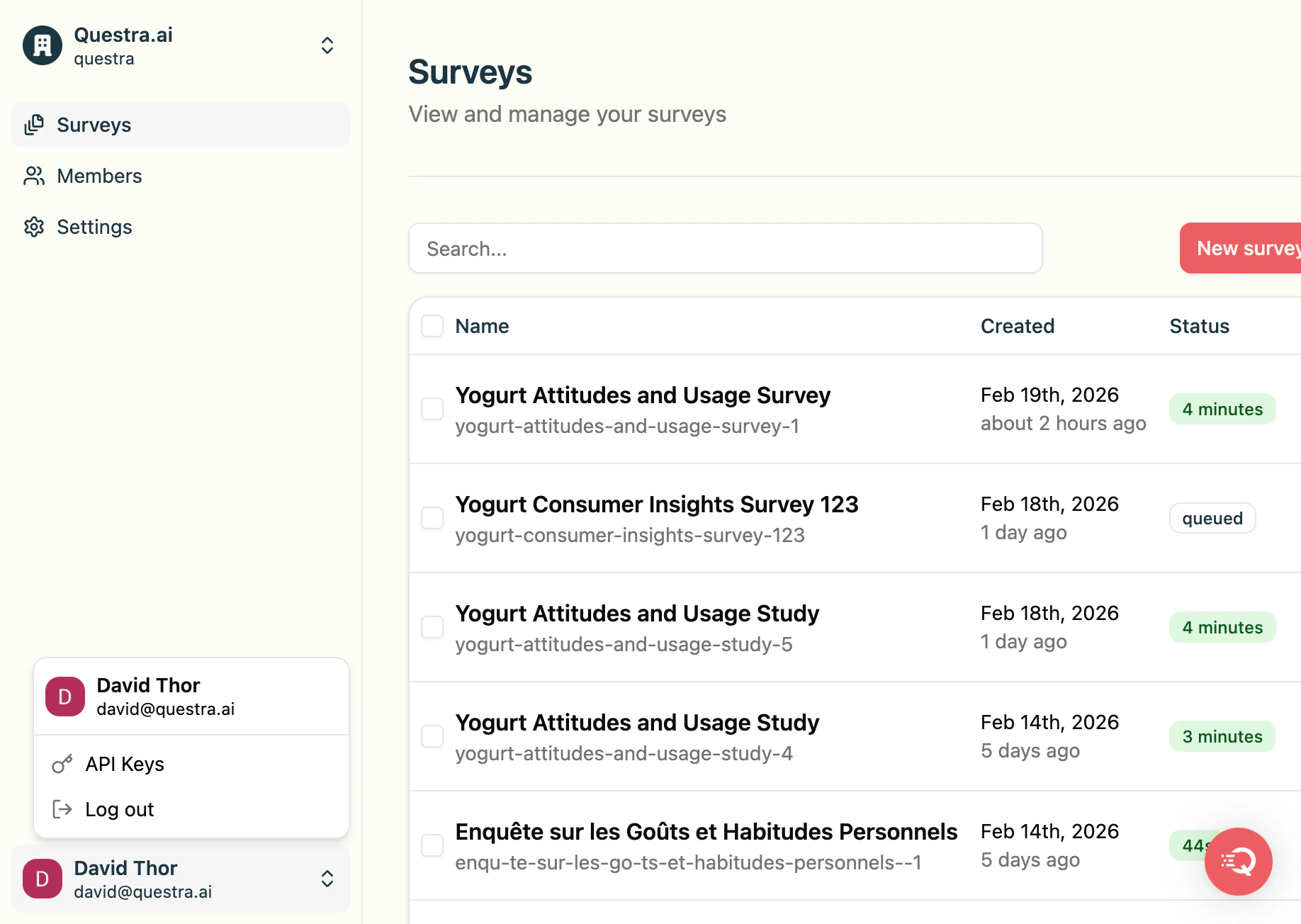The image size is (1301, 924).
Task: Choose Log out from user menu
Action: click(x=191, y=809)
